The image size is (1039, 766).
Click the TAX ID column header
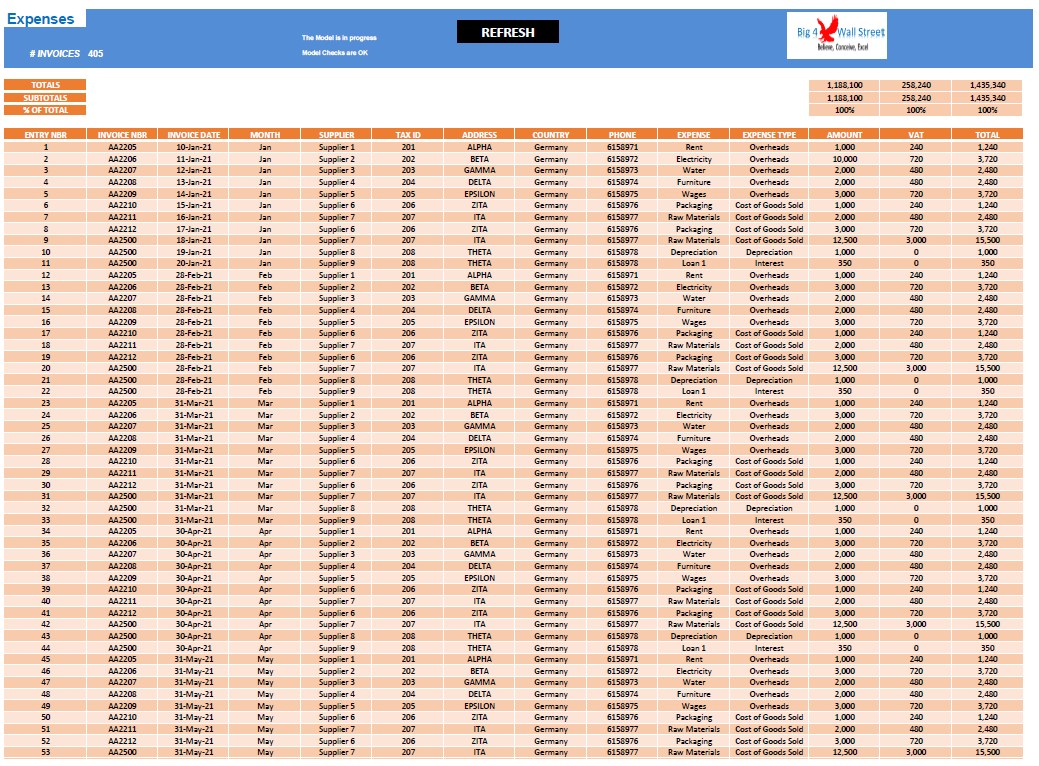point(408,135)
